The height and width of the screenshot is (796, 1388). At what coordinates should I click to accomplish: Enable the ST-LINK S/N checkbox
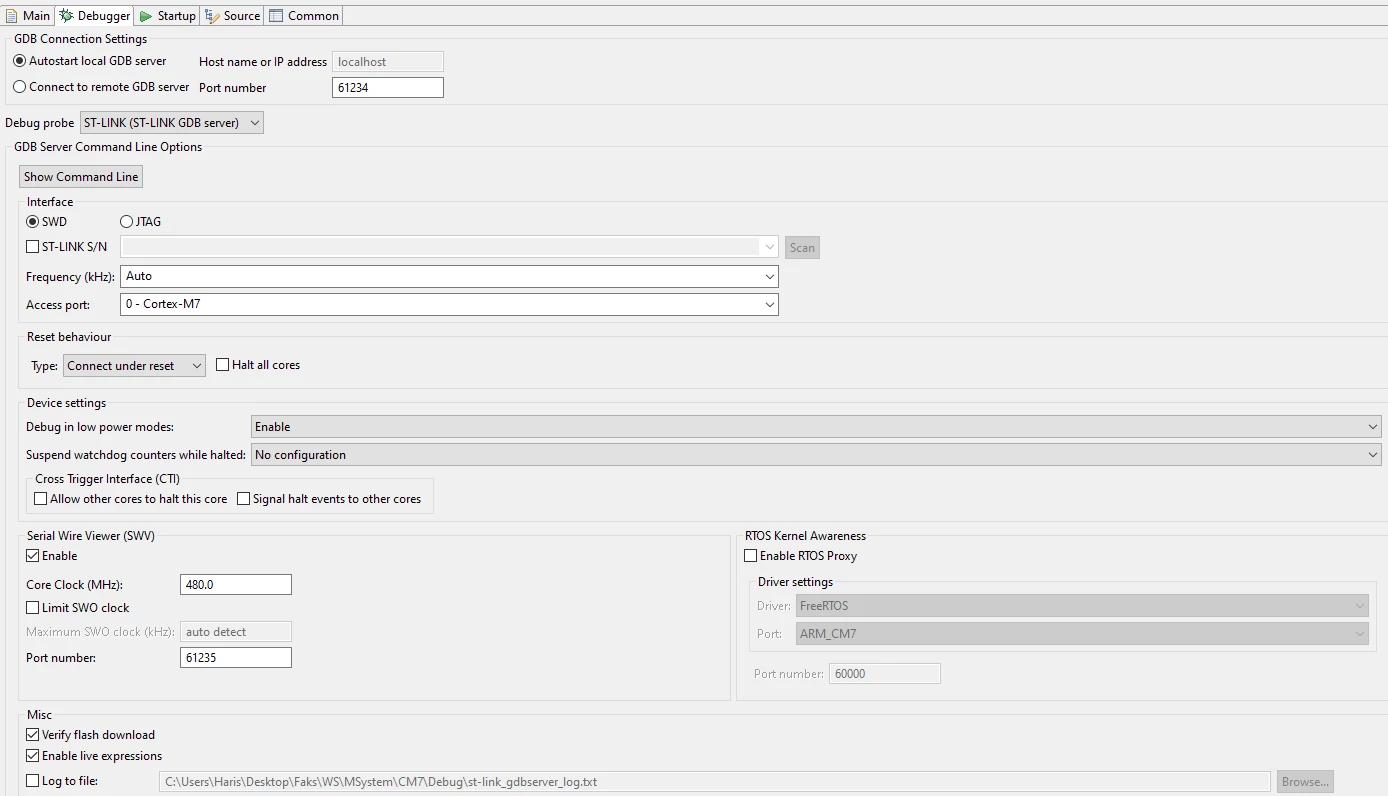coord(33,247)
